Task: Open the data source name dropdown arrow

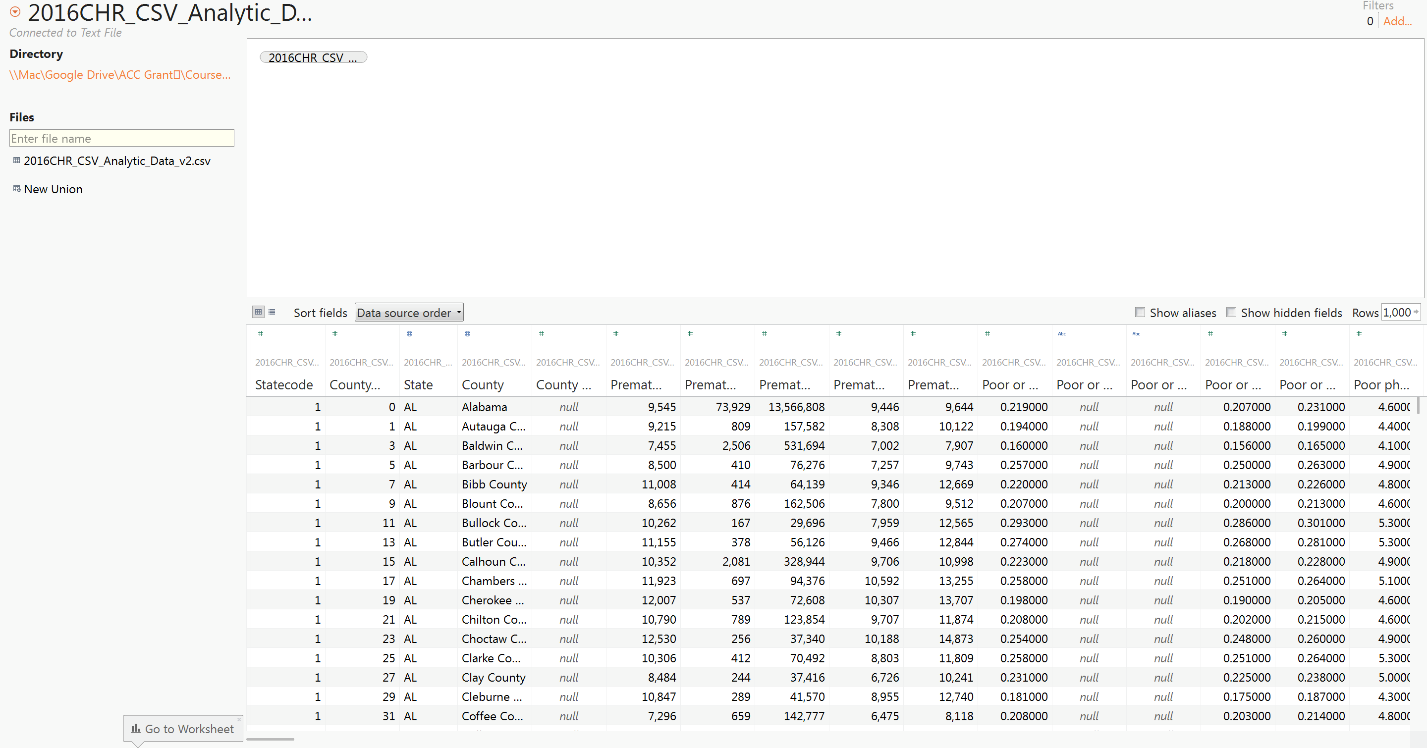Action: tap(15, 13)
